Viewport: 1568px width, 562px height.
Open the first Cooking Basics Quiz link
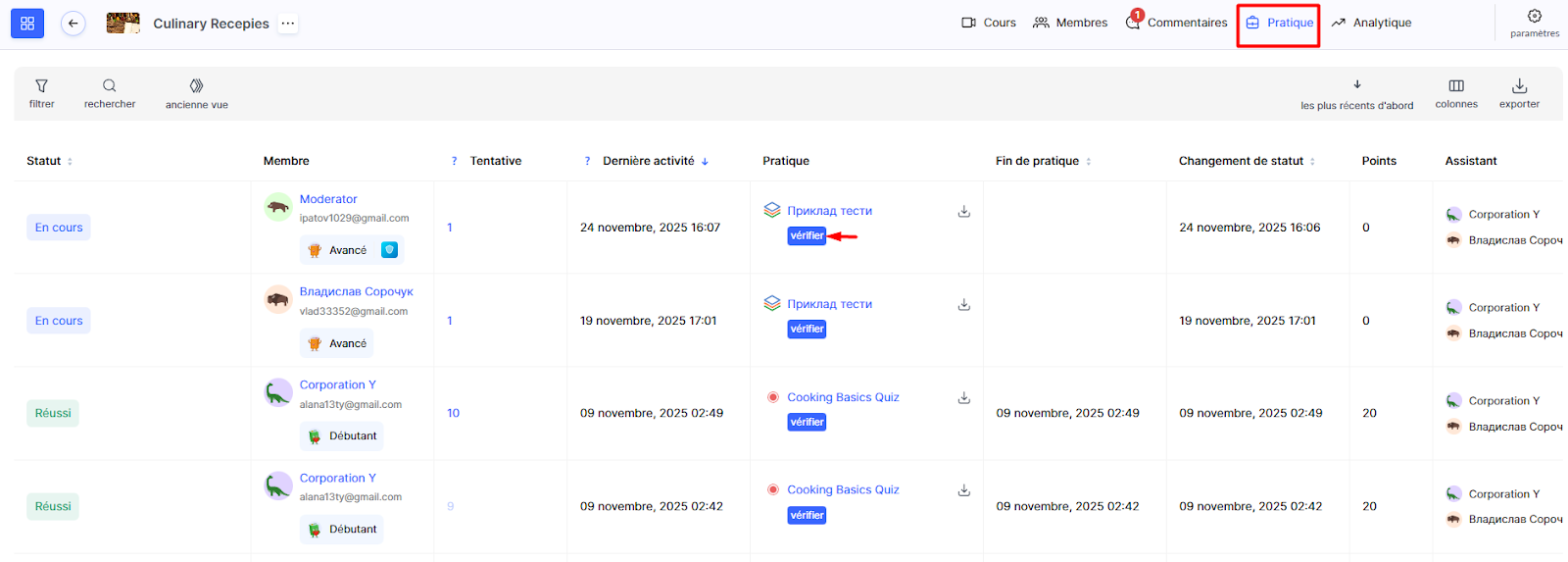coord(843,397)
